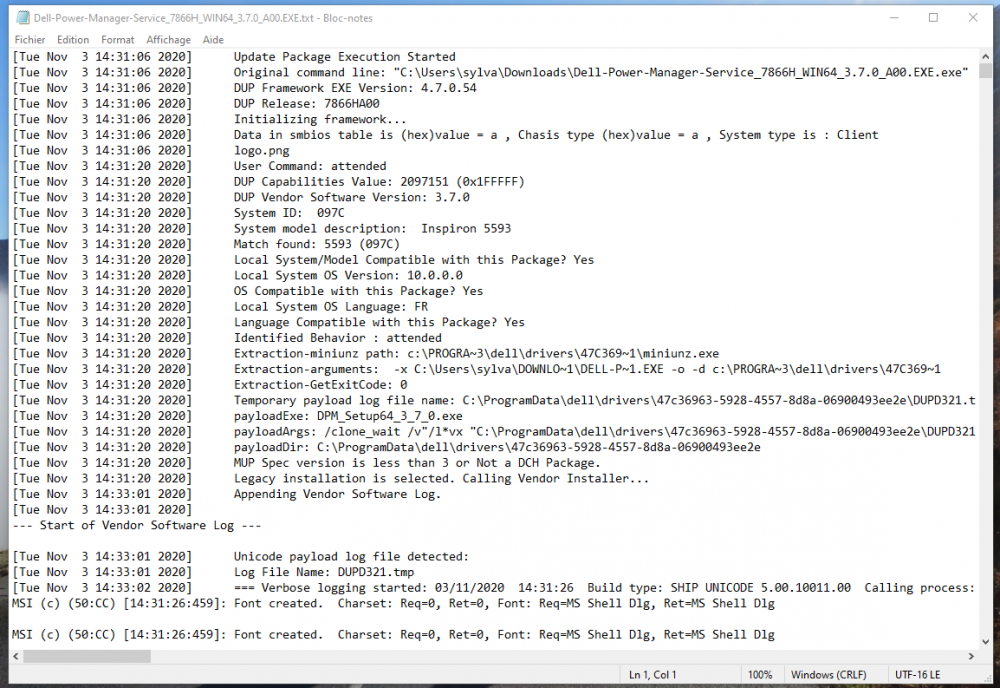Image resolution: width=1000 pixels, height=688 pixels.
Task: Click 'Local System OS Language: FR' line
Action: tap(330, 307)
